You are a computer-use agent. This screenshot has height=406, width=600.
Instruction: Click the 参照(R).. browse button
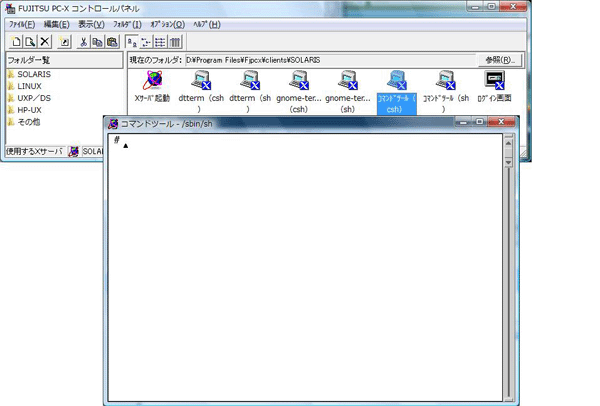click(500, 60)
